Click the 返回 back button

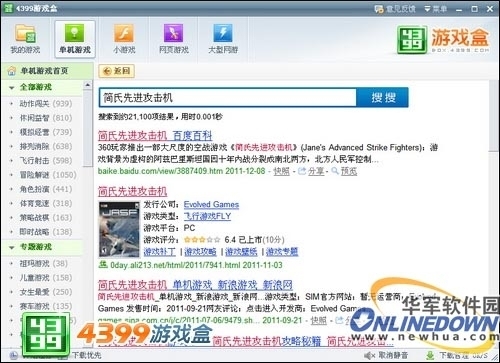pyautogui.click(x=117, y=71)
